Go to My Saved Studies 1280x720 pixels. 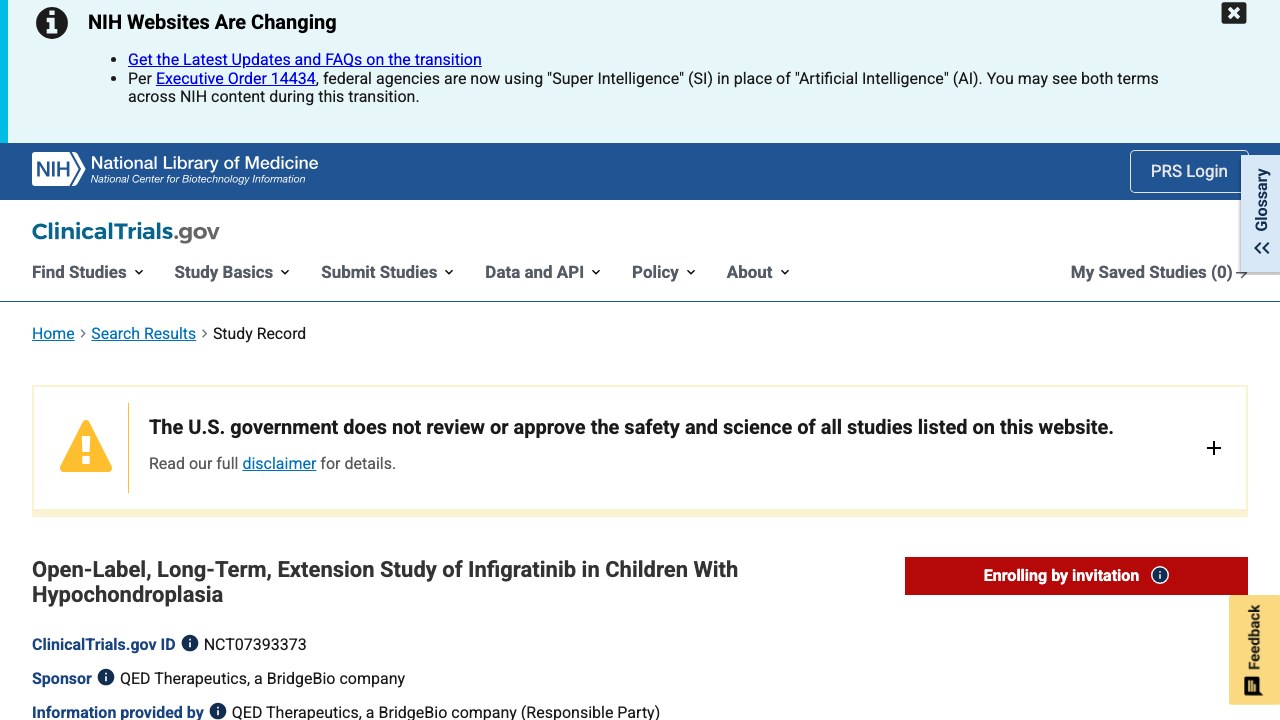[x=1159, y=272]
